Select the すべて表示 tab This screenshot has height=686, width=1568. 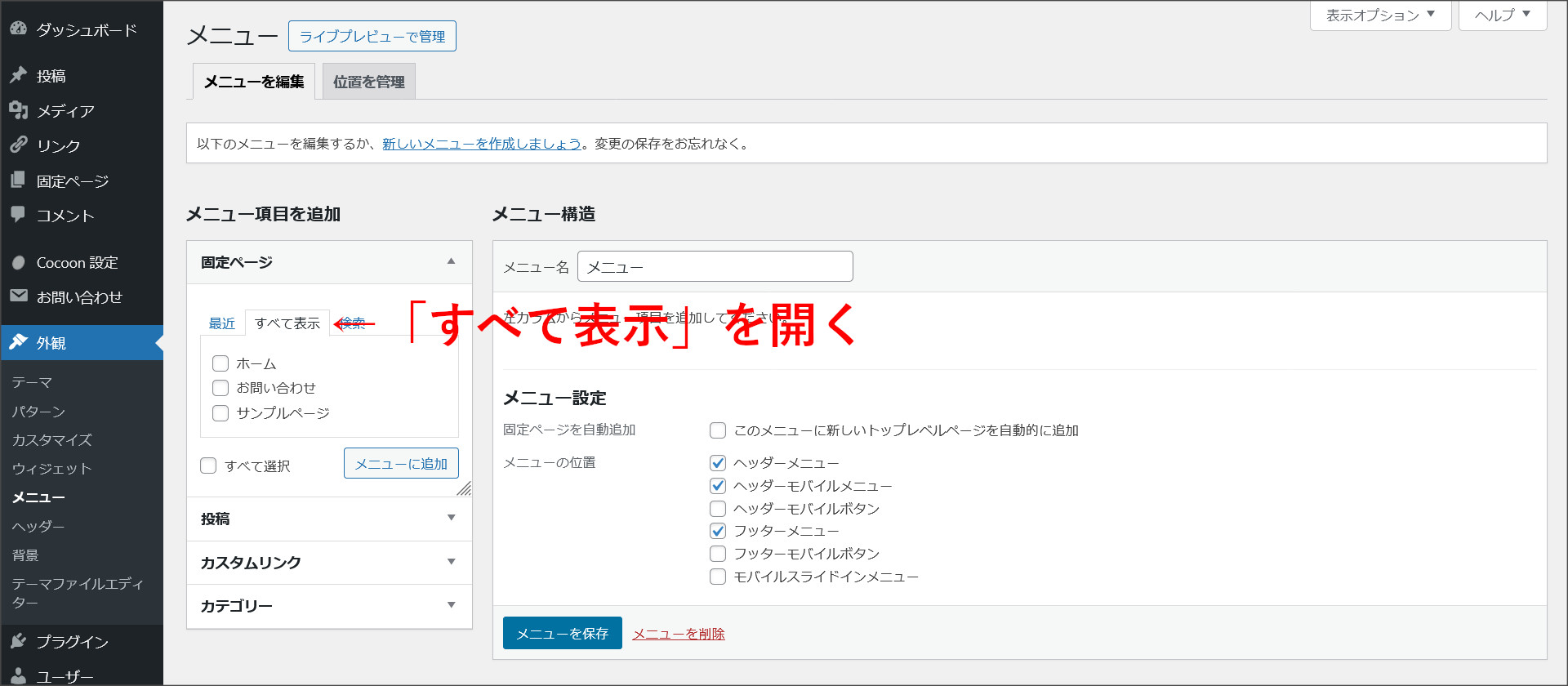click(287, 323)
